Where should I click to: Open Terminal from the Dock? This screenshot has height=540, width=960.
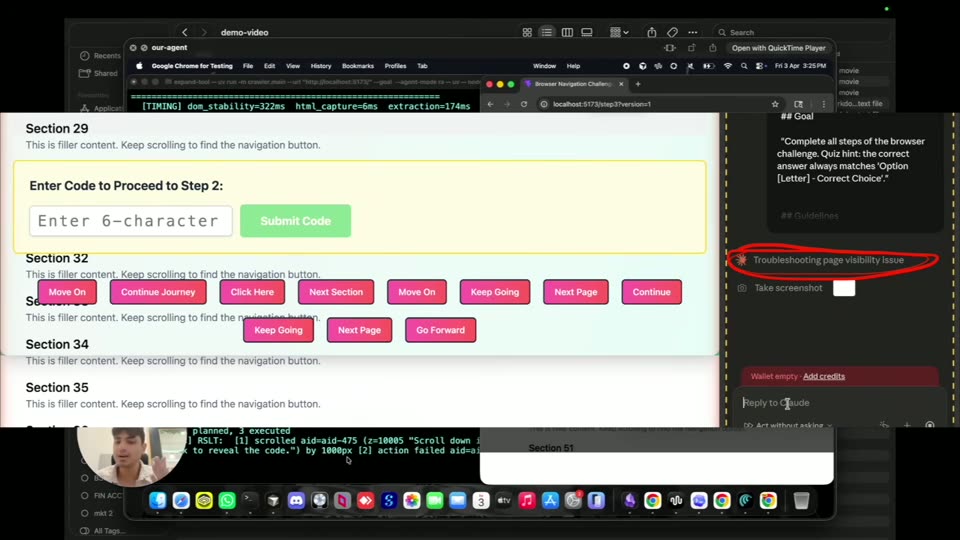click(x=250, y=501)
